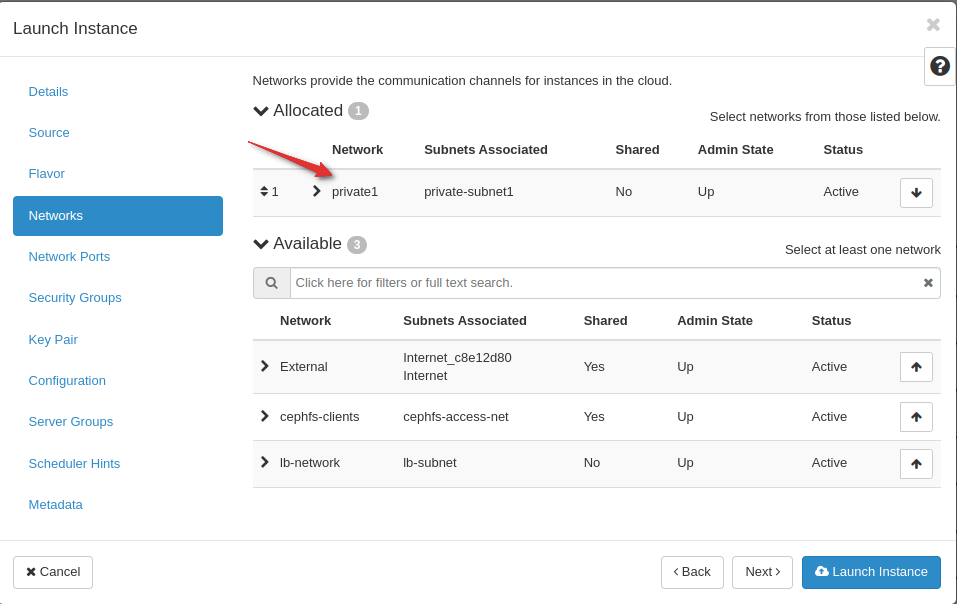Expand the lb-network row details
The width and height of the screenshot is (957, 604).
point(265,462)
